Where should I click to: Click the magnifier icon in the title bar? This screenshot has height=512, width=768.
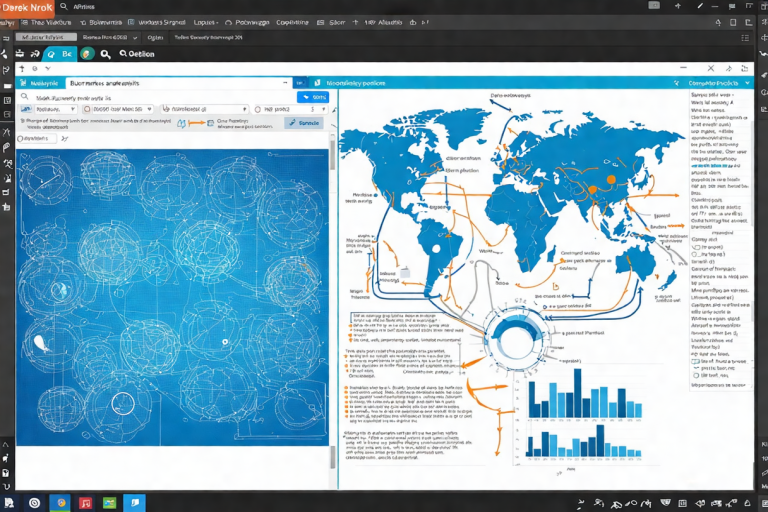(x=63, y=6)
